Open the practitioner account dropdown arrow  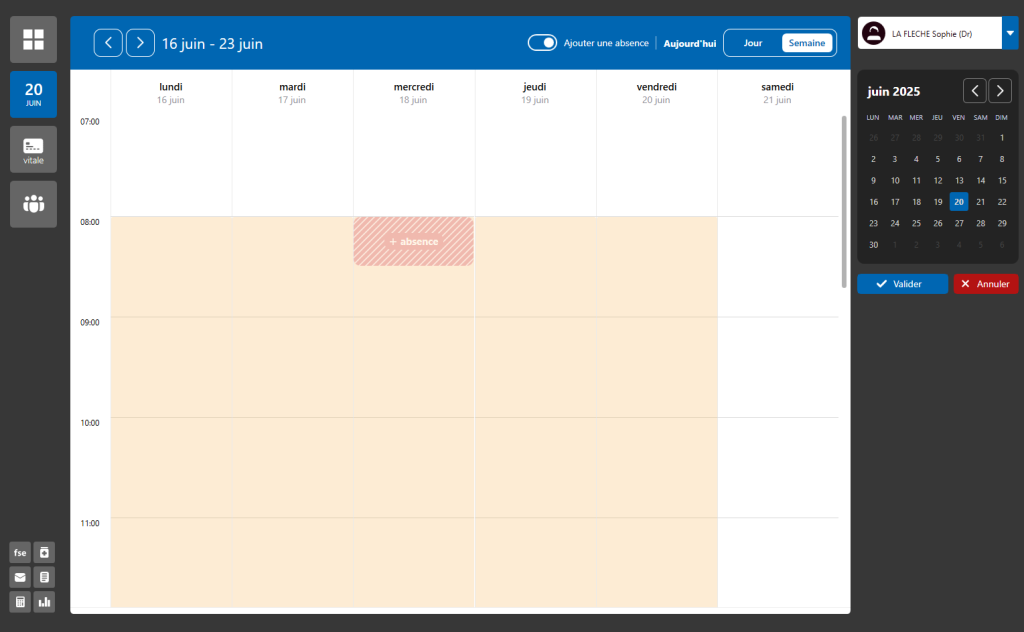click(x=1011, y=33)
